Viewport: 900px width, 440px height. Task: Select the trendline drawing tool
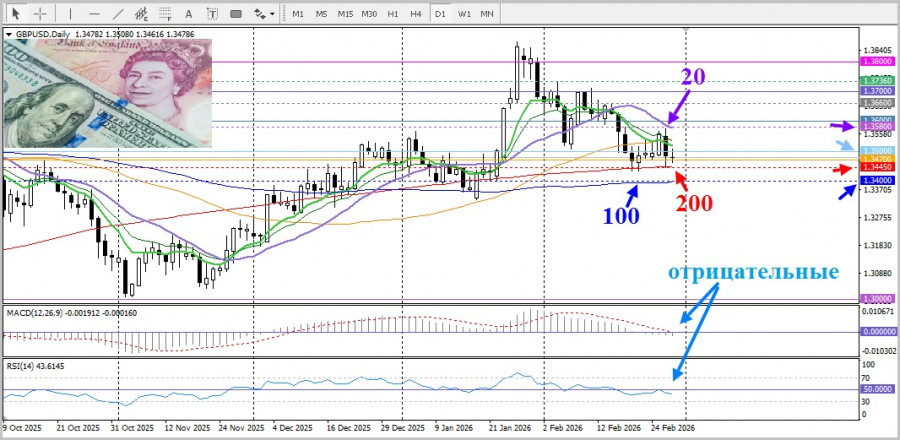point(115,14)
